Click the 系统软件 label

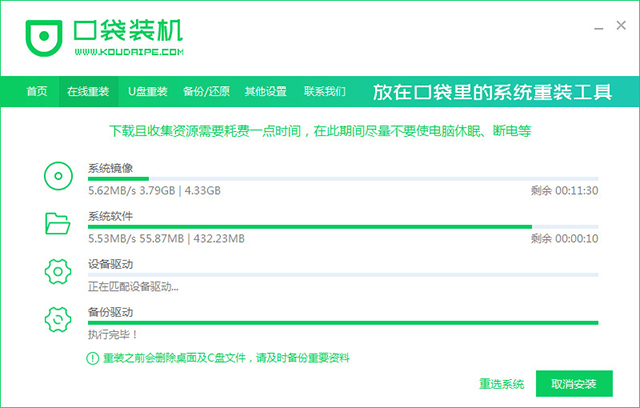[x=111, y=216]
